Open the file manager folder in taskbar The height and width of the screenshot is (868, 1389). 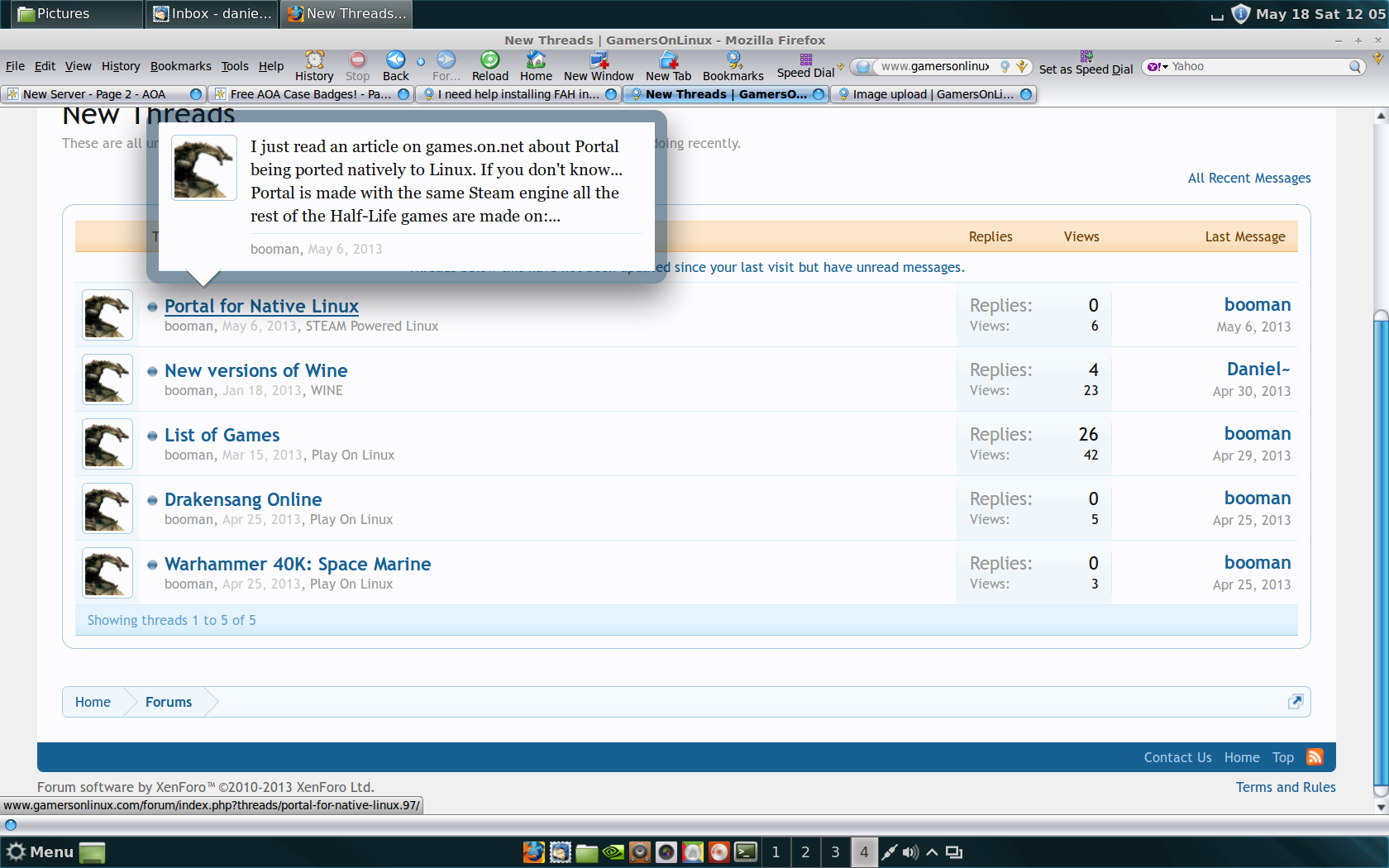pos(587,851)
